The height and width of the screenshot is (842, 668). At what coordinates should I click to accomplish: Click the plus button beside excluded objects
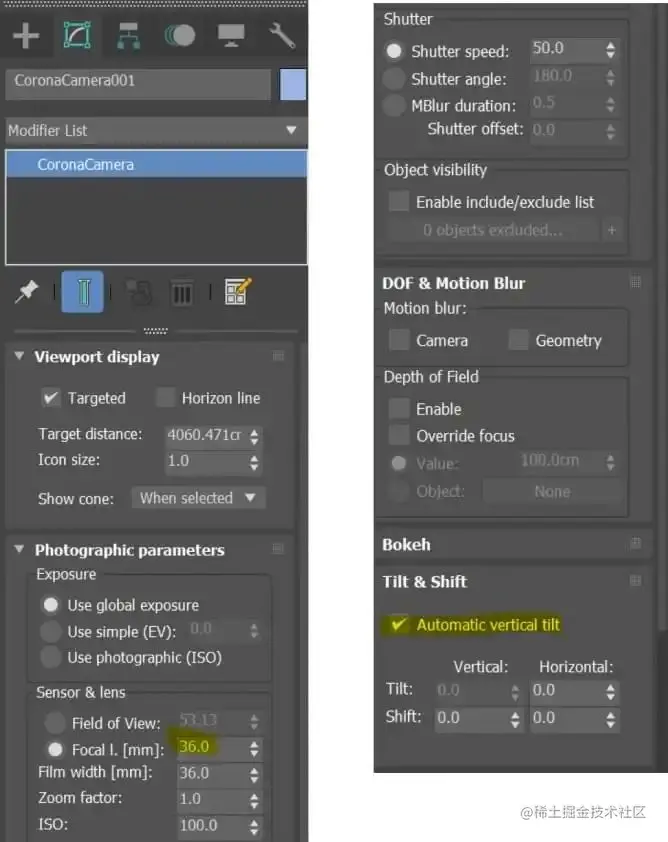pyautogui.click(x=612, y=230)
